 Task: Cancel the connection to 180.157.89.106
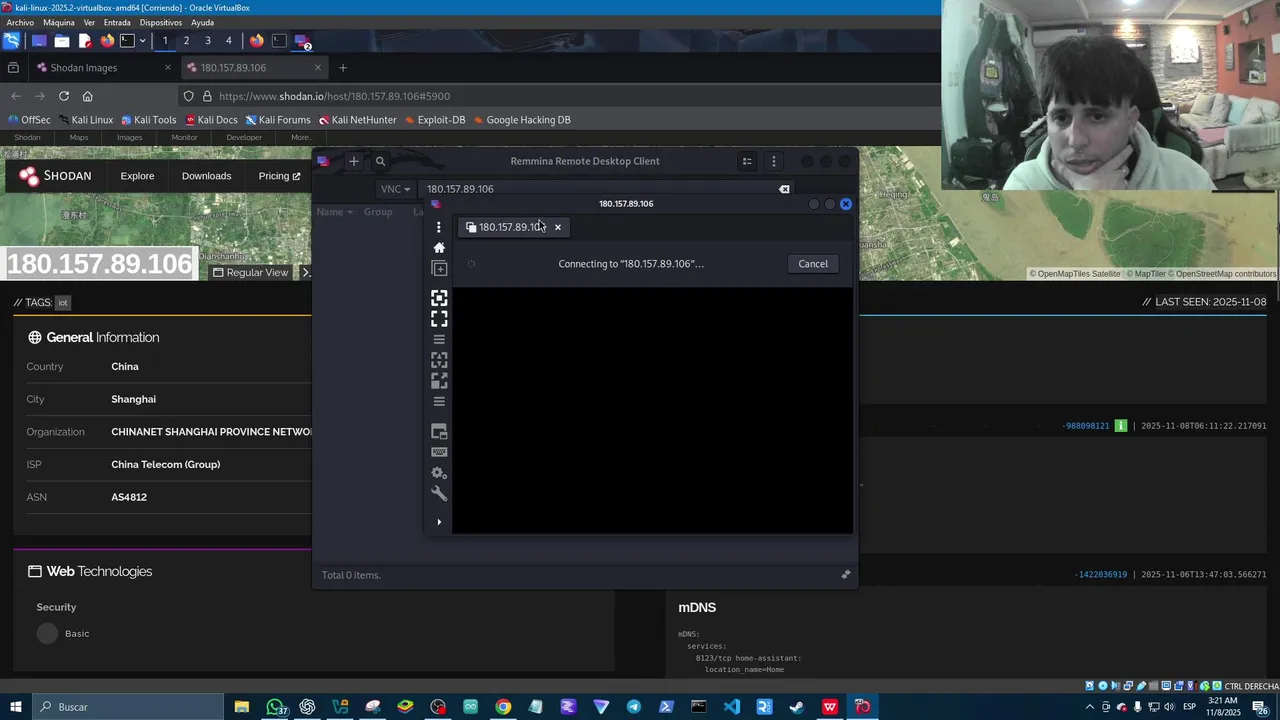point(813,264)
